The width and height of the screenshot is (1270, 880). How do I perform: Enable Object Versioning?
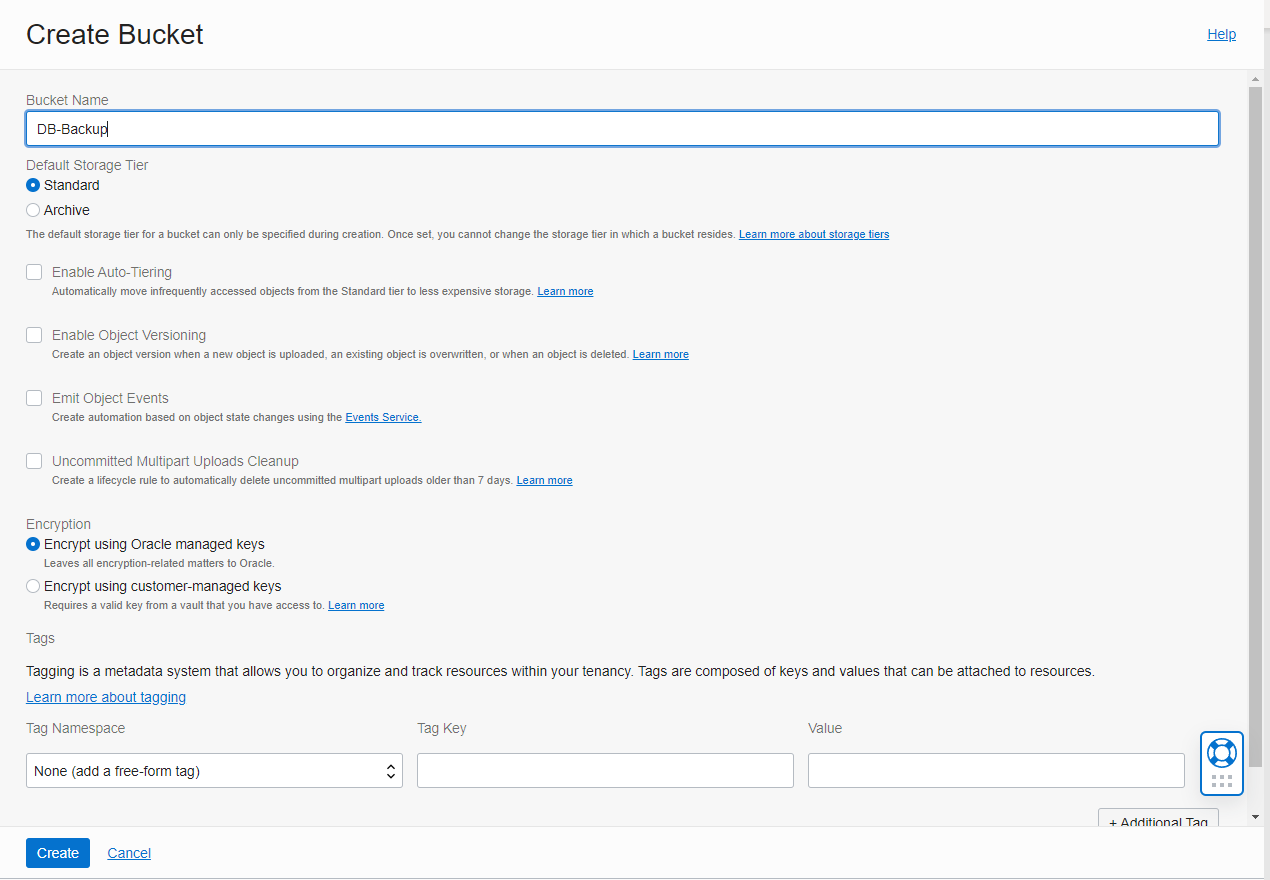[x=33, y=334]
